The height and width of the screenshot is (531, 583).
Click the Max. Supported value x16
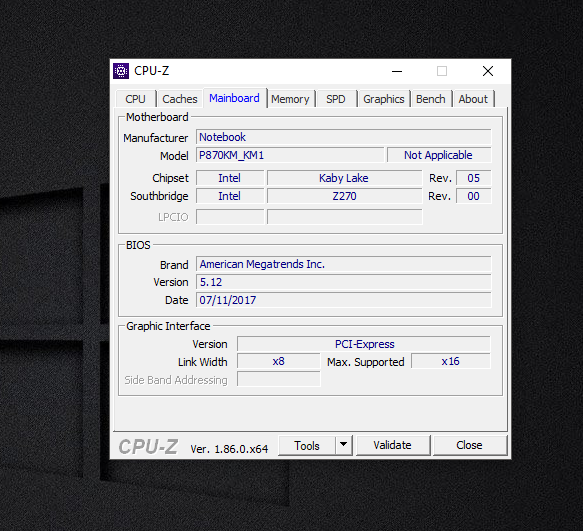point(451,361)
